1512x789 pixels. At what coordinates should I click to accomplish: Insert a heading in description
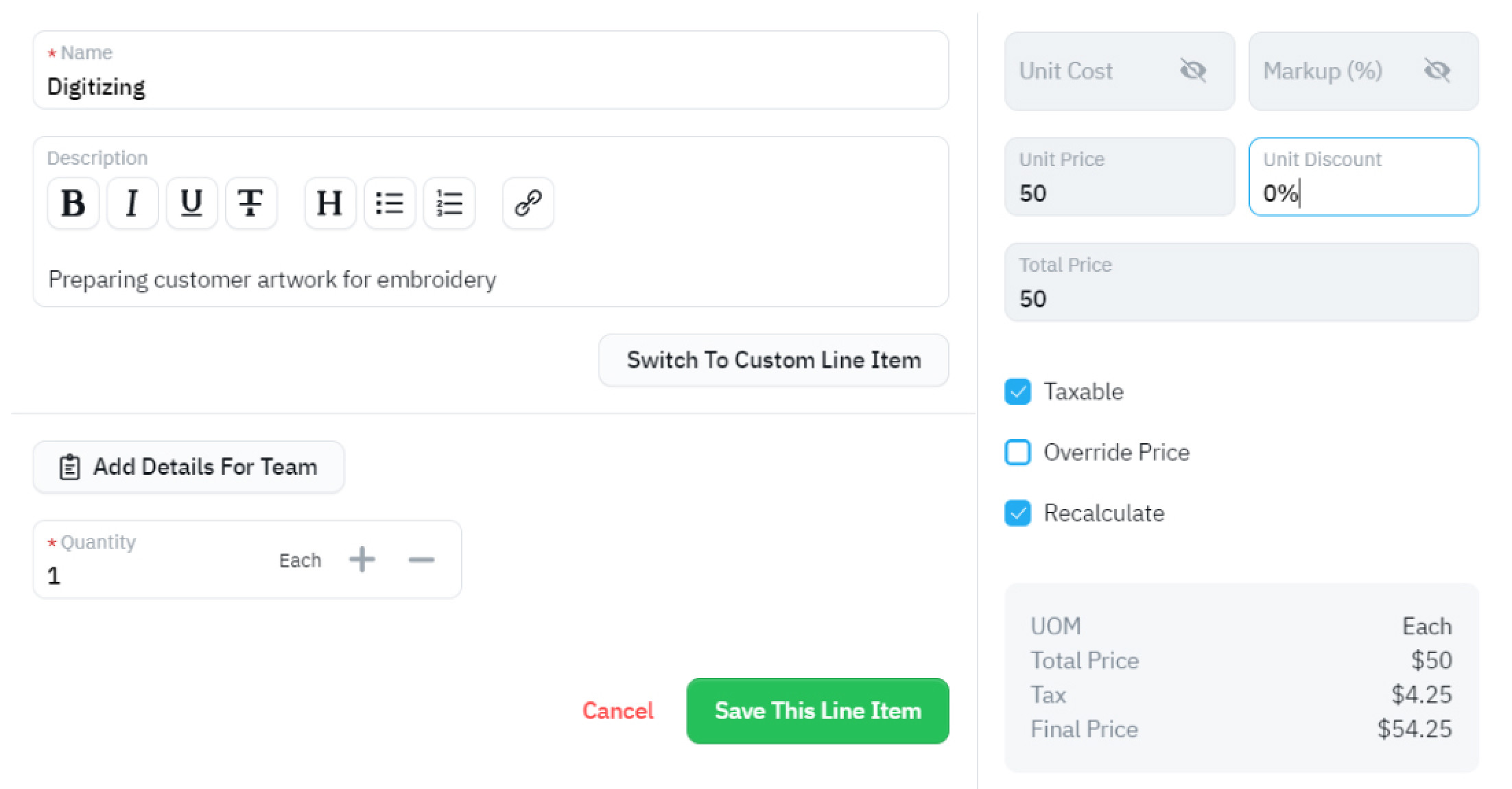(x=330, y=203)
